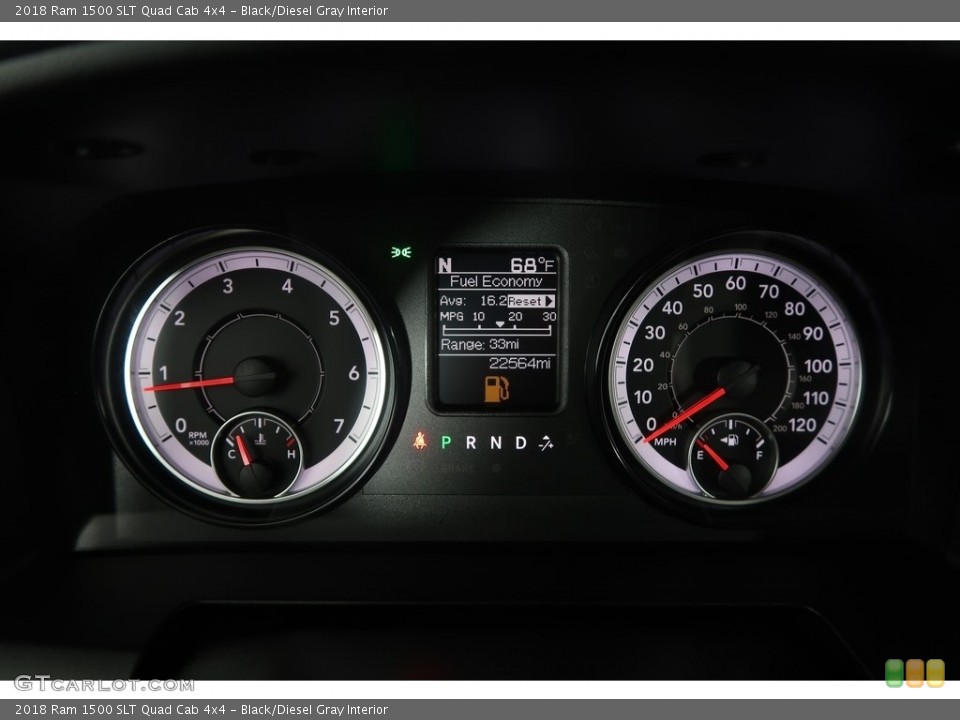
Task: Click the green P gear indicator
Action: click(x=446, y=442)
